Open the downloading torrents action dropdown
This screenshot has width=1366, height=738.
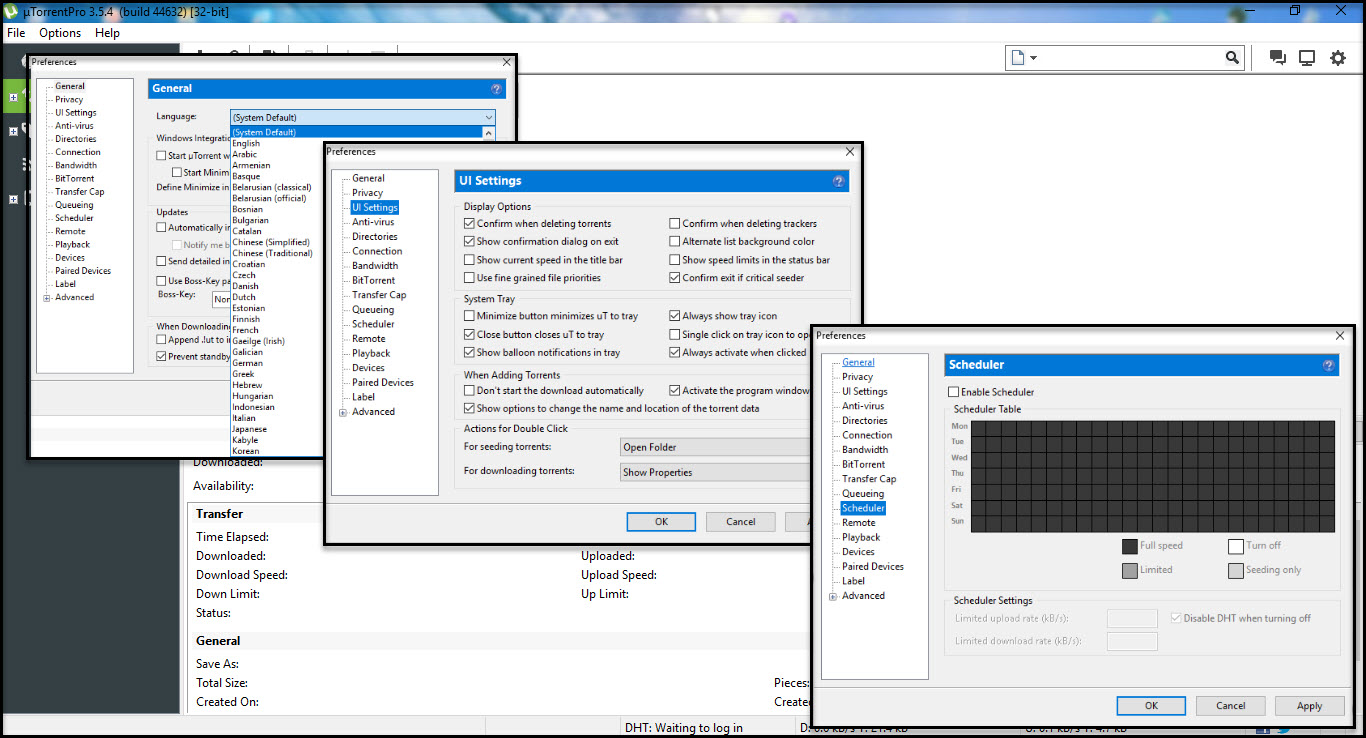715,472
